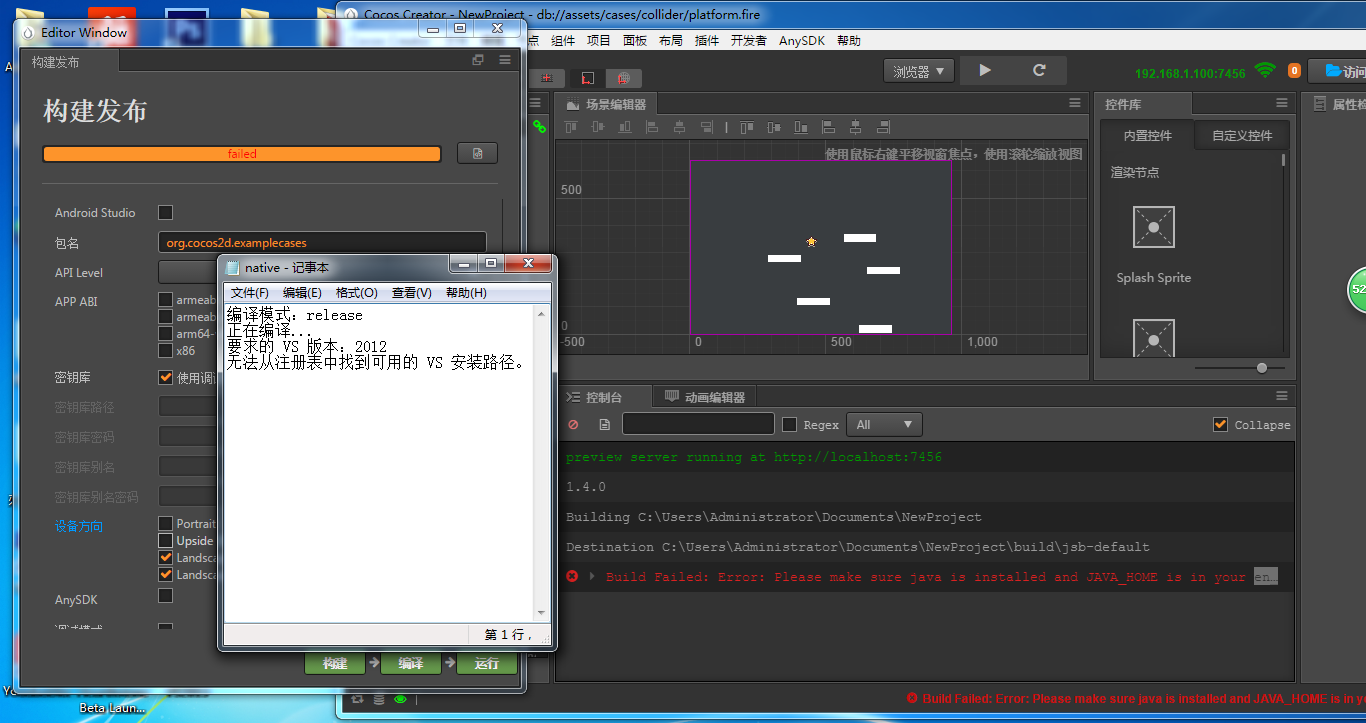The image size is (1366, 723).
Task: Select the first red anchor tool icon
Action: pos(546,78)
